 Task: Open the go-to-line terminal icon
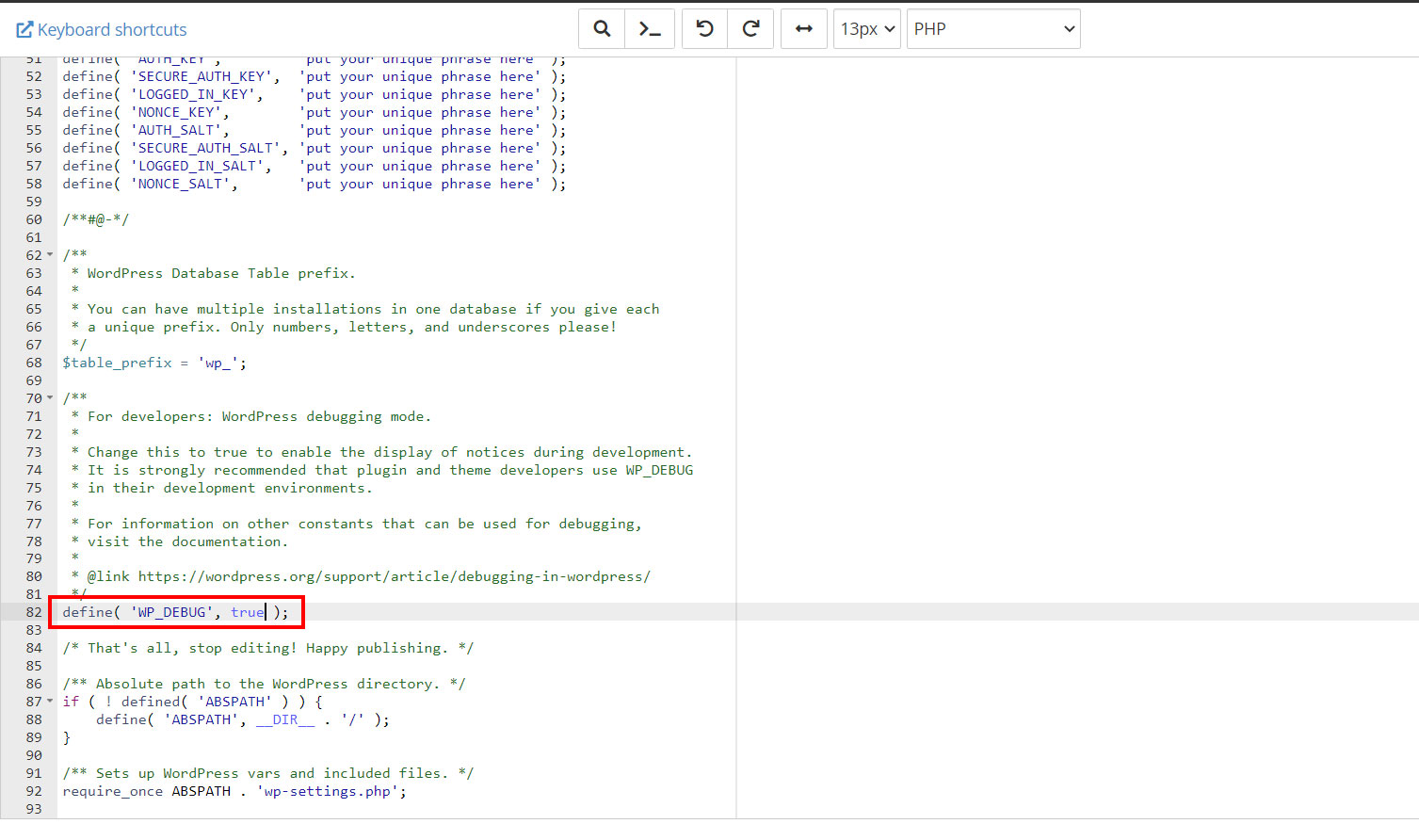coord(650,28)
